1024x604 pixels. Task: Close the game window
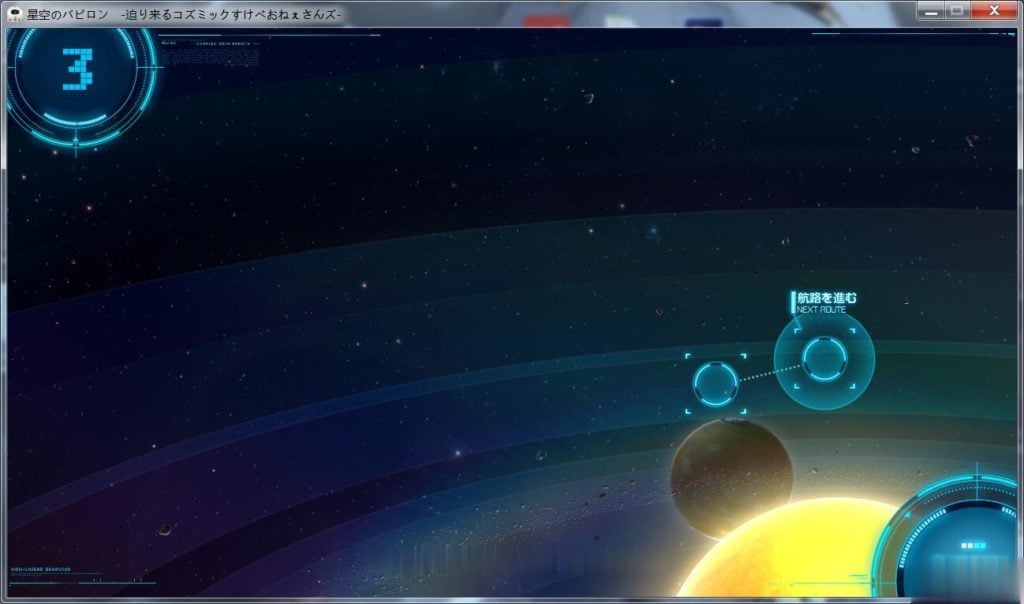click(x=994, y=11)
